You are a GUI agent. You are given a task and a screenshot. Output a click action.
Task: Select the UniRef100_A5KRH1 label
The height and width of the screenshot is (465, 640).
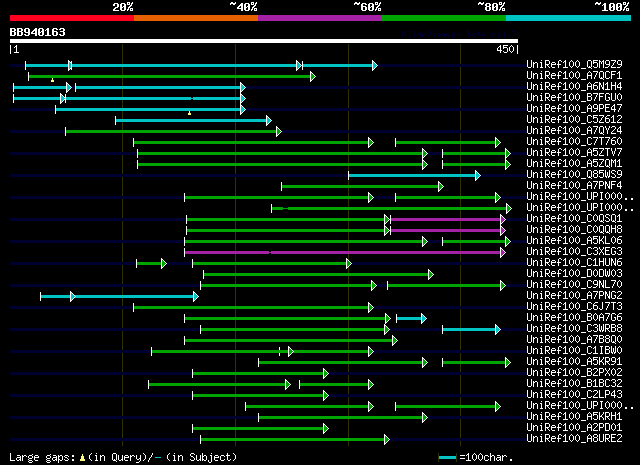click(x=574, y=417)
